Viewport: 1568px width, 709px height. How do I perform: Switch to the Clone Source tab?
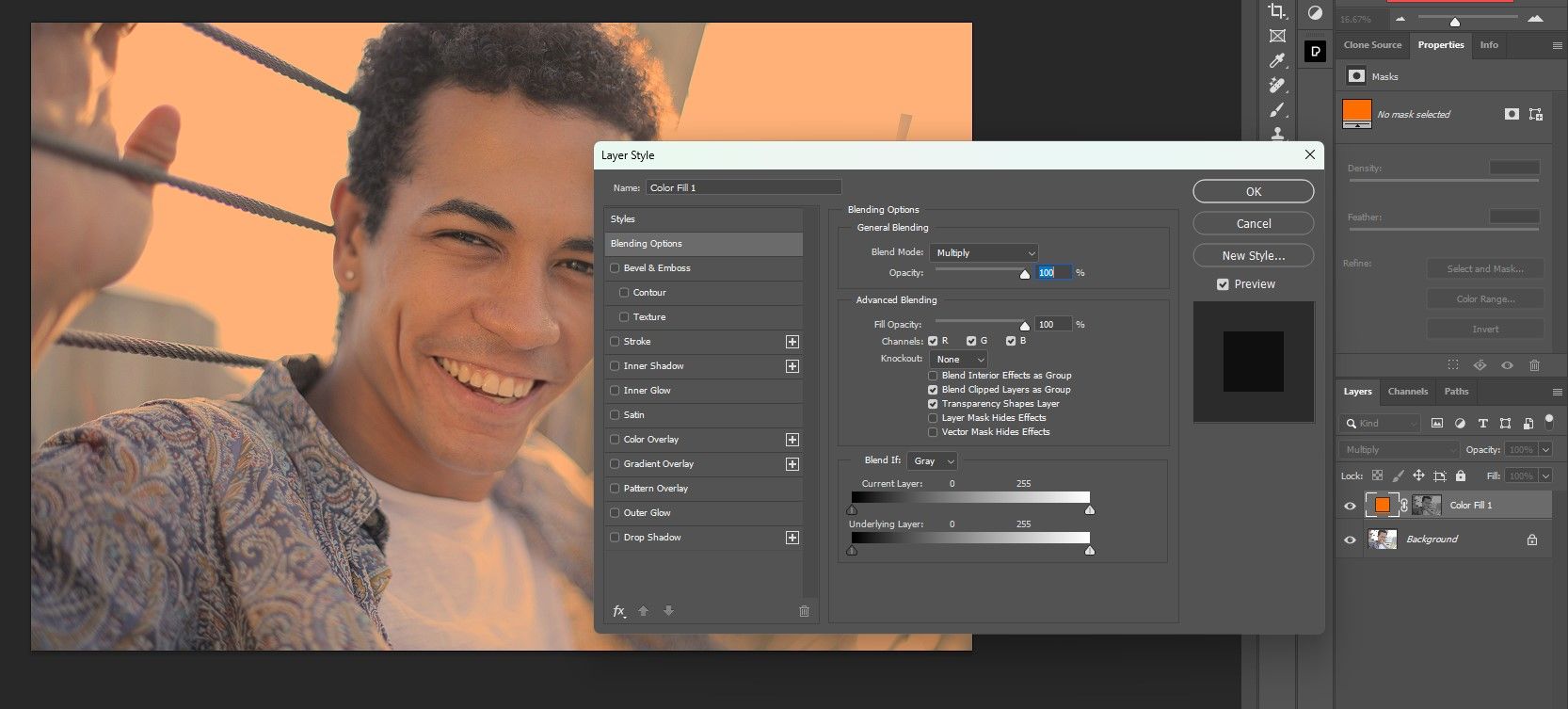click(x=1372, y=45)
